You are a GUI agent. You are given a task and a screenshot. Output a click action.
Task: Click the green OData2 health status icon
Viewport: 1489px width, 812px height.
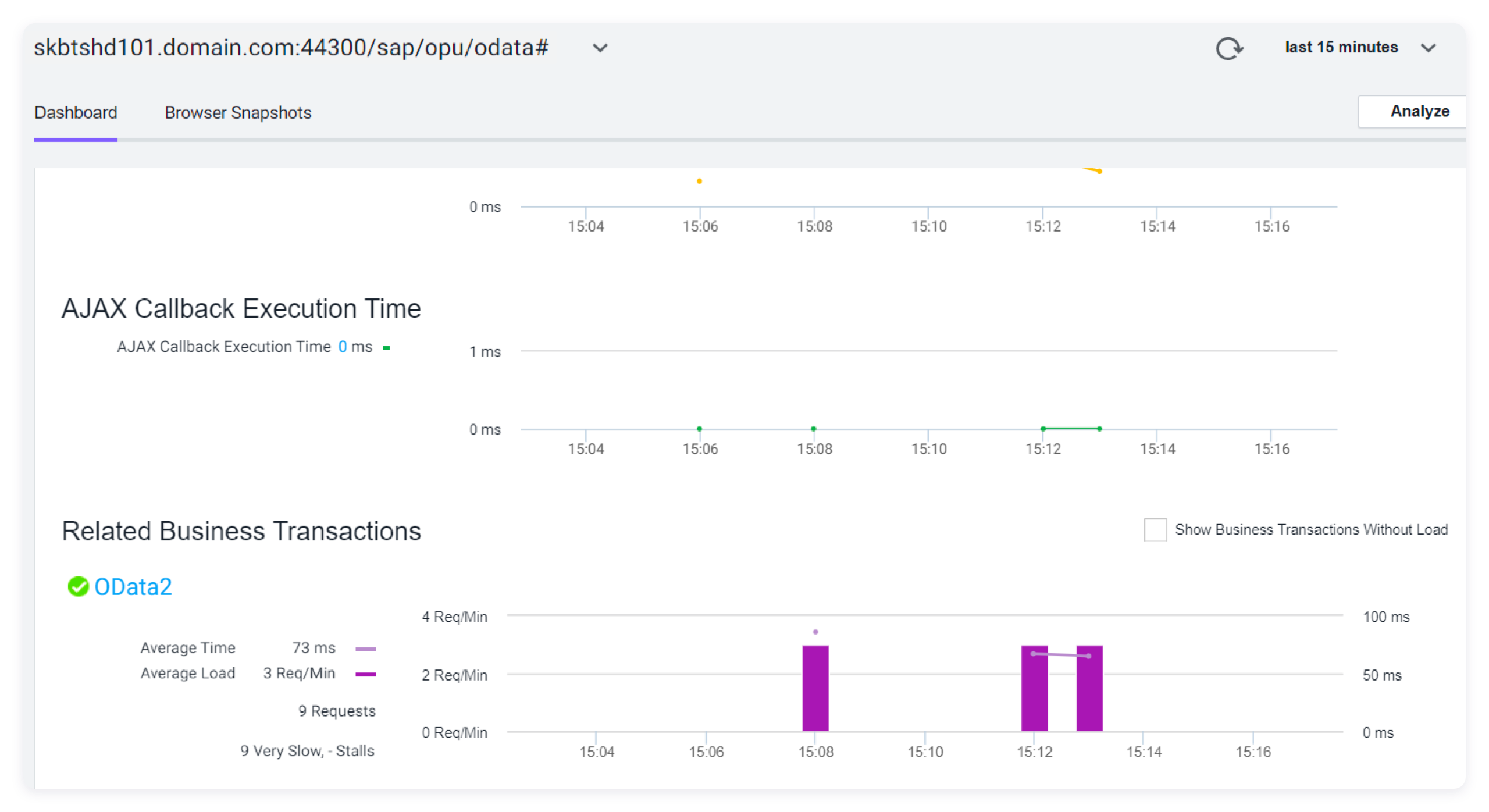click(78, 586)
